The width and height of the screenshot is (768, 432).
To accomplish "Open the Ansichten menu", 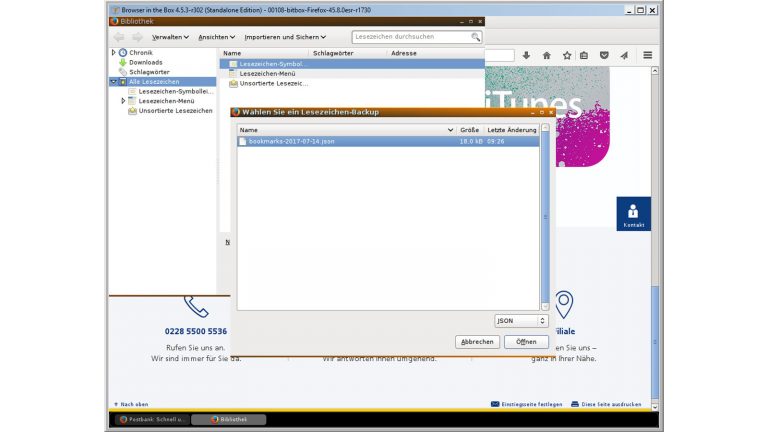I will [x=216, y=37].
